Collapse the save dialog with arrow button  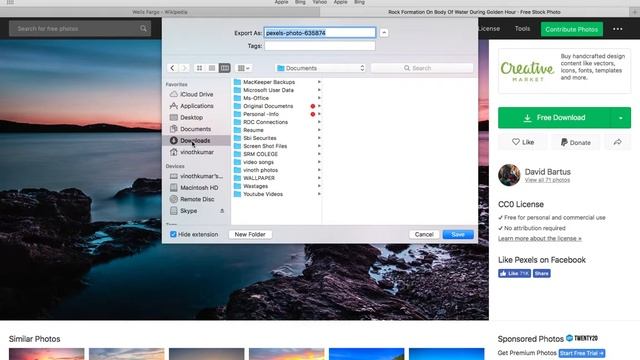coord(384,33)
